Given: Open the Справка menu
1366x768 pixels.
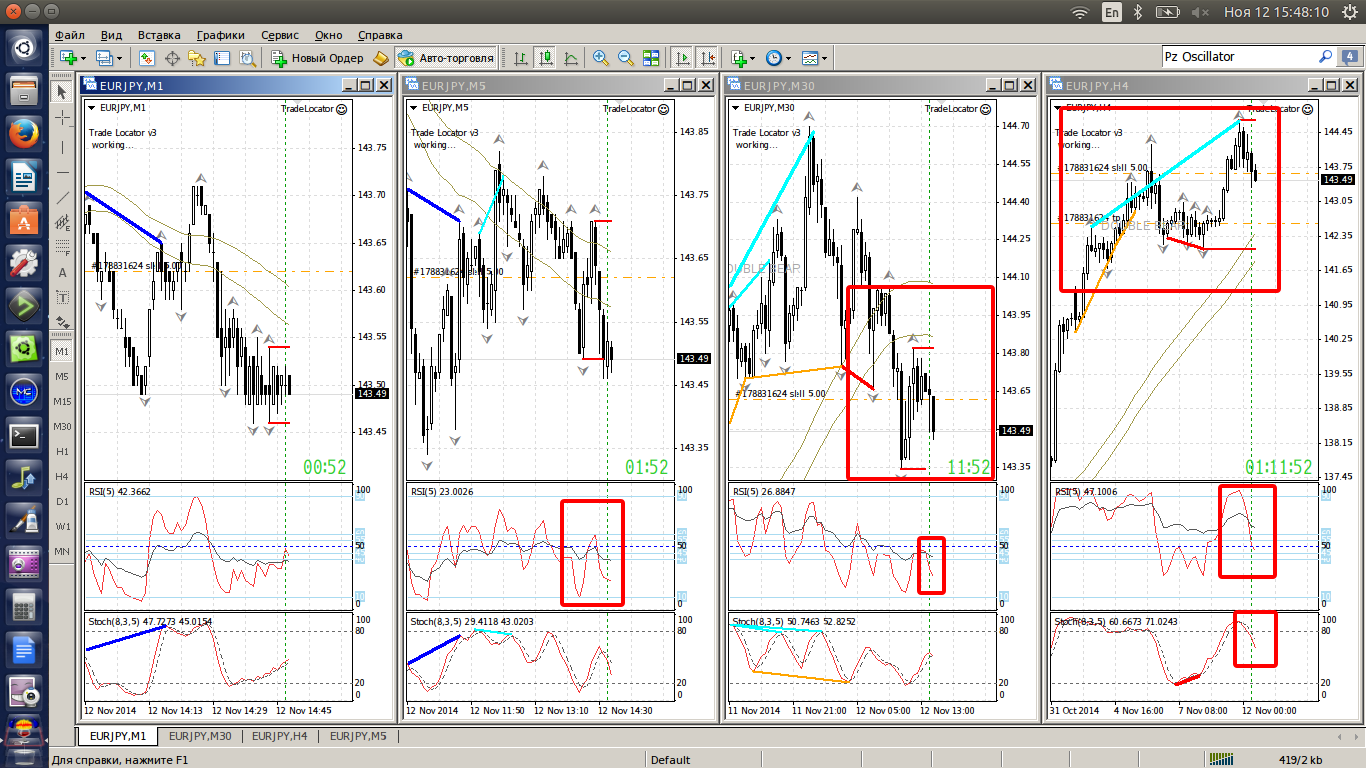Looking at the screenshot, I should [379, 34].
